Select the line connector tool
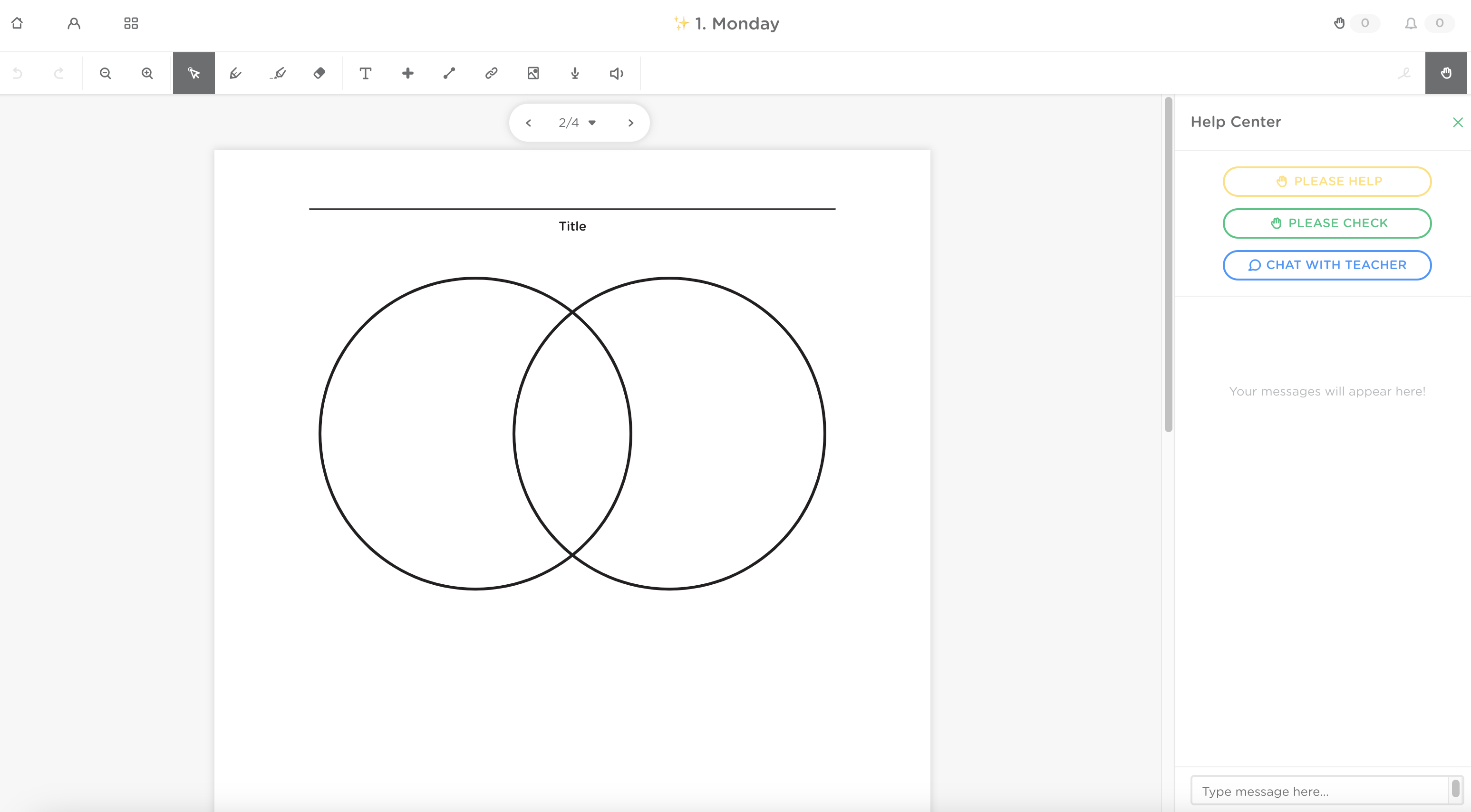 (449, 73)
